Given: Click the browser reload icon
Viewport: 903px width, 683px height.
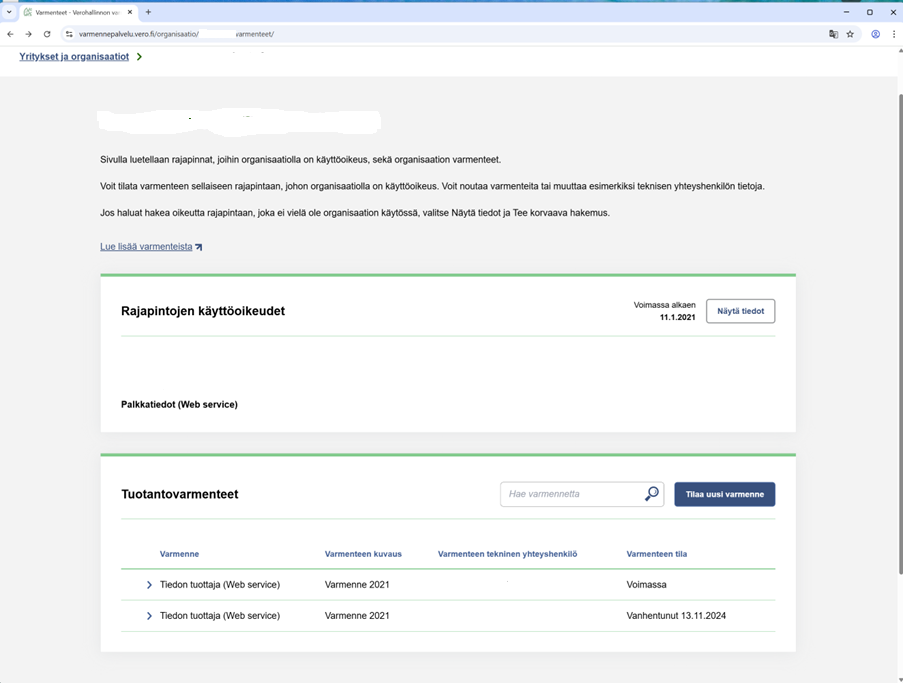Looking at the screenshot, I should pos(47,34).
